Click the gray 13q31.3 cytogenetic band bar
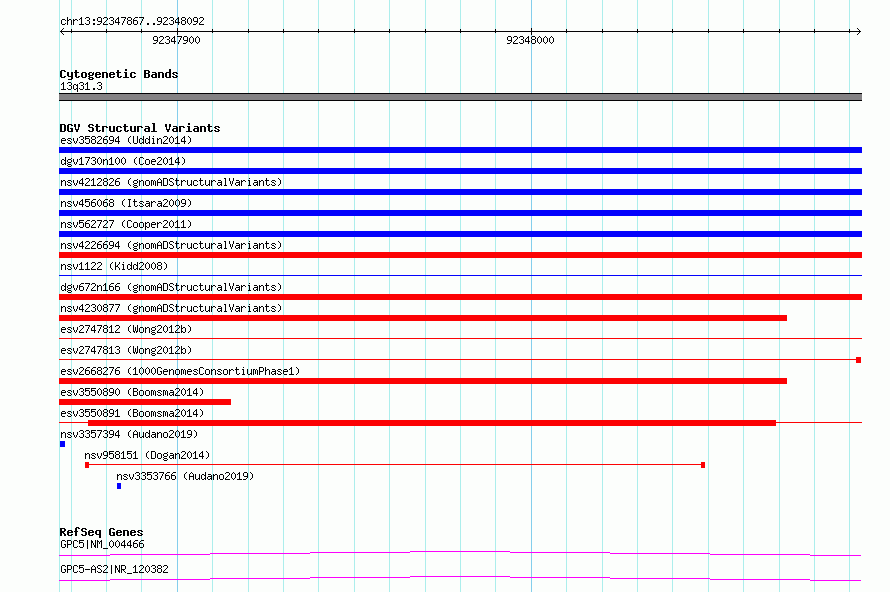890x592 pixels. pos(460,97)
